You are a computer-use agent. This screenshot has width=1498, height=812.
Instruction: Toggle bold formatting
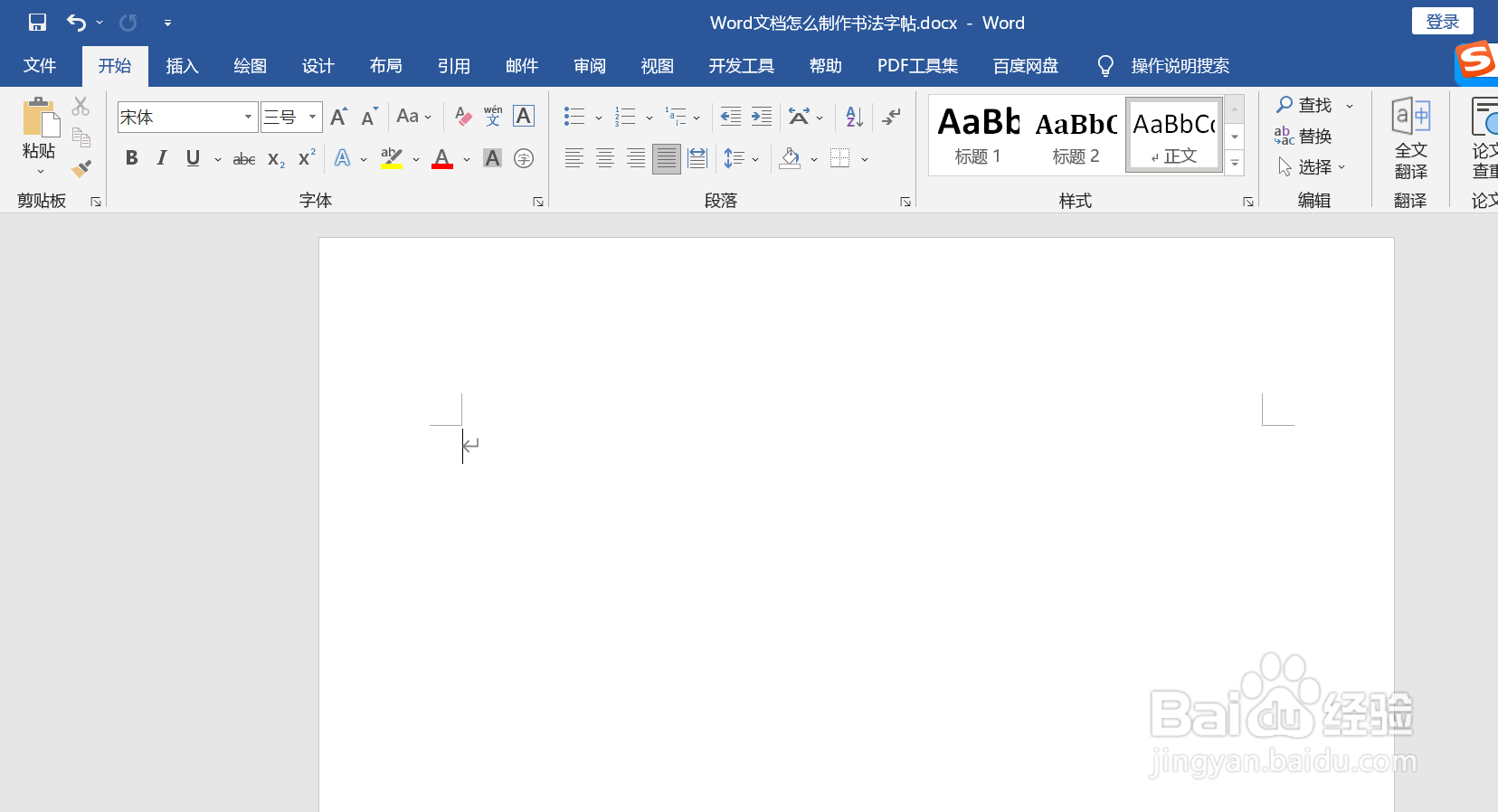pos(132,158)
